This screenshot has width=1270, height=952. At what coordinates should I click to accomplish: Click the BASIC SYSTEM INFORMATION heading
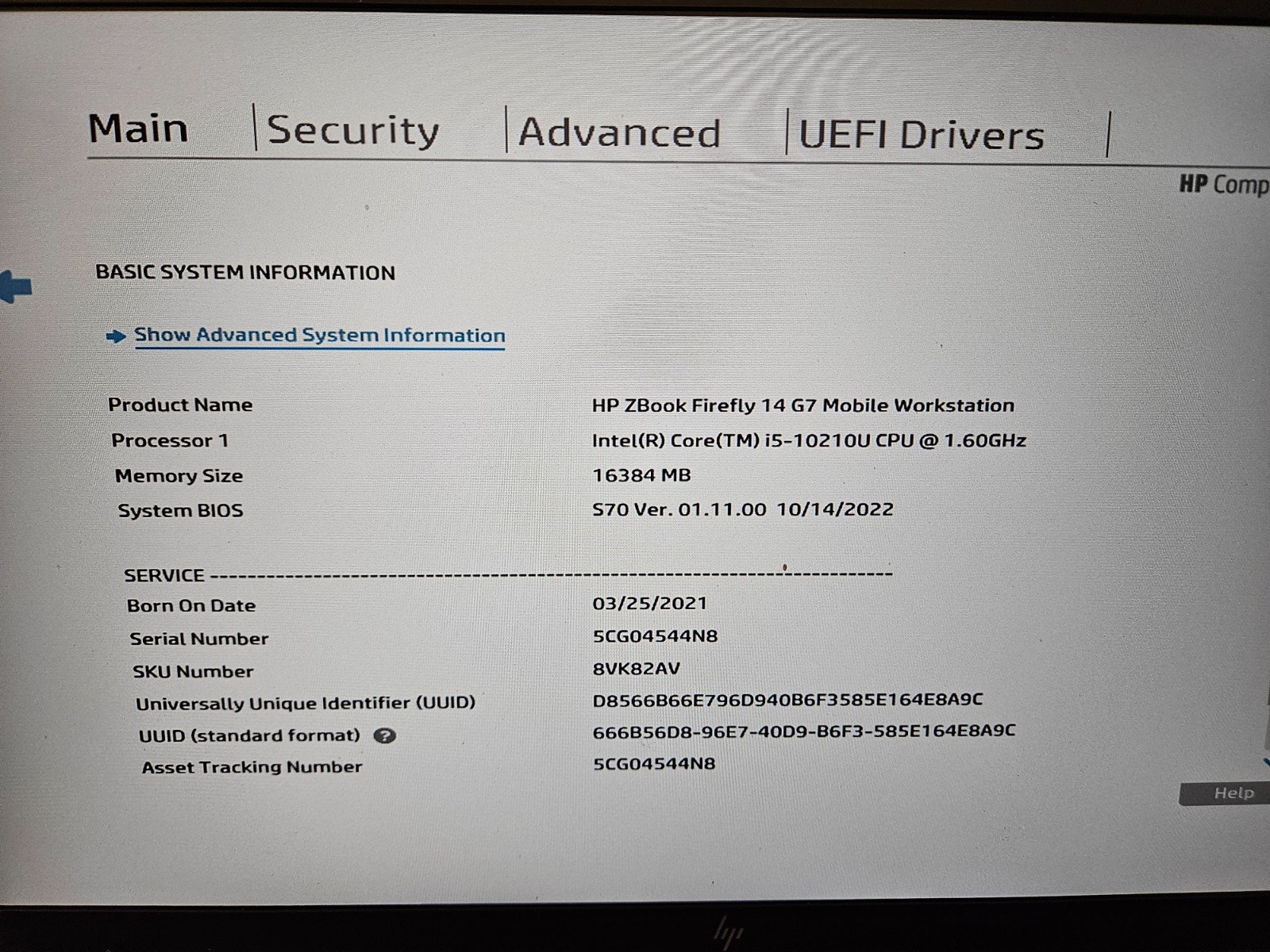coord(245,272)
